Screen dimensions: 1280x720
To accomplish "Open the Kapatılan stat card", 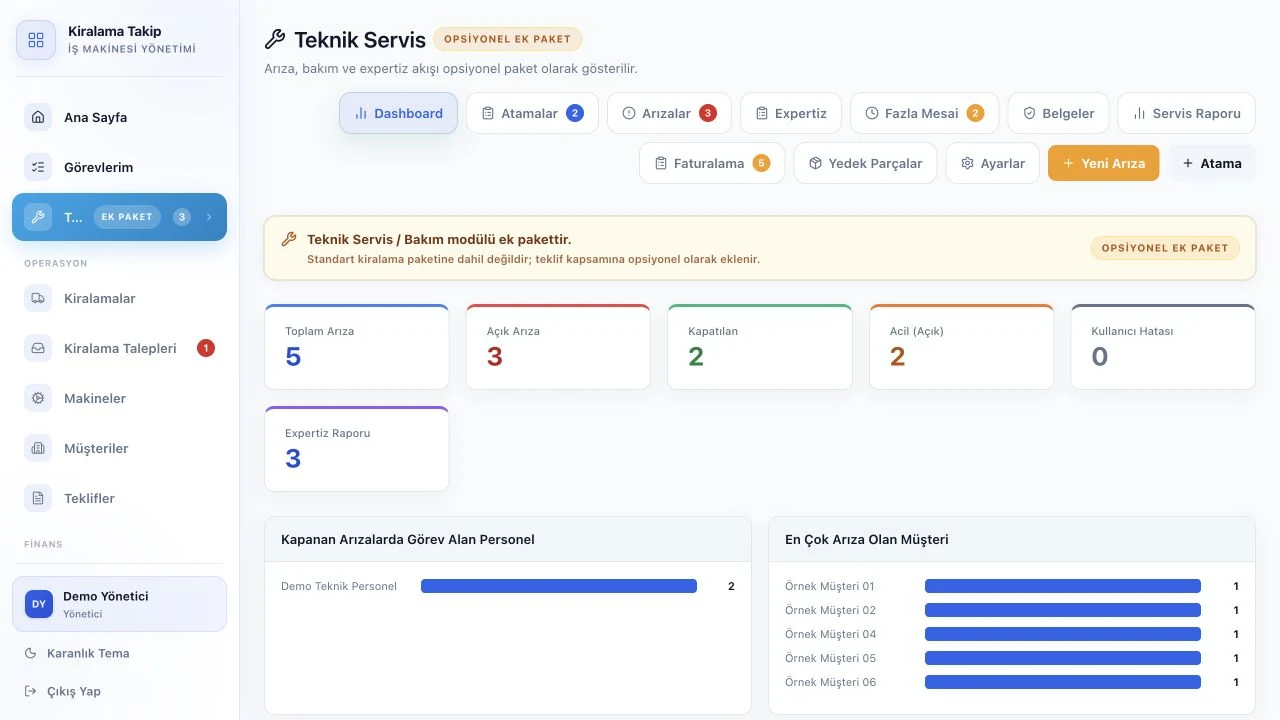I will 760,347.
